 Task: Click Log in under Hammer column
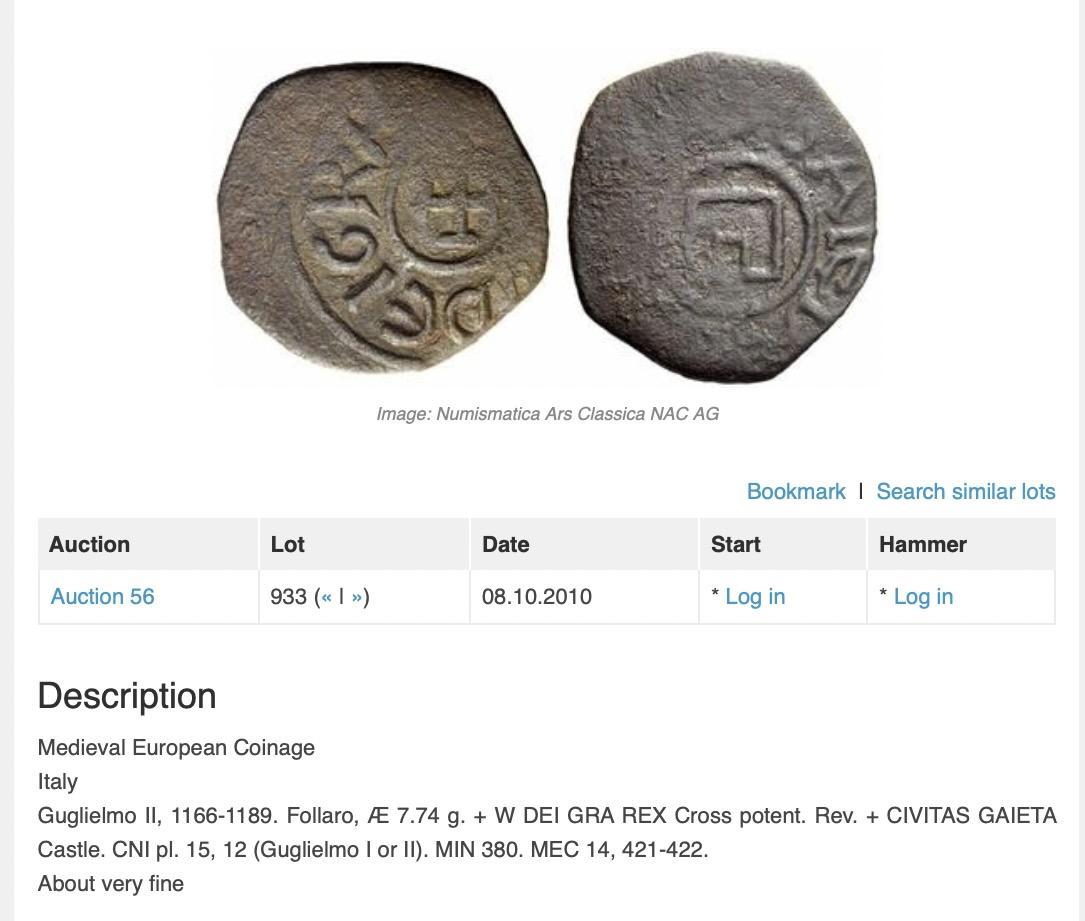tap(923, 596)
